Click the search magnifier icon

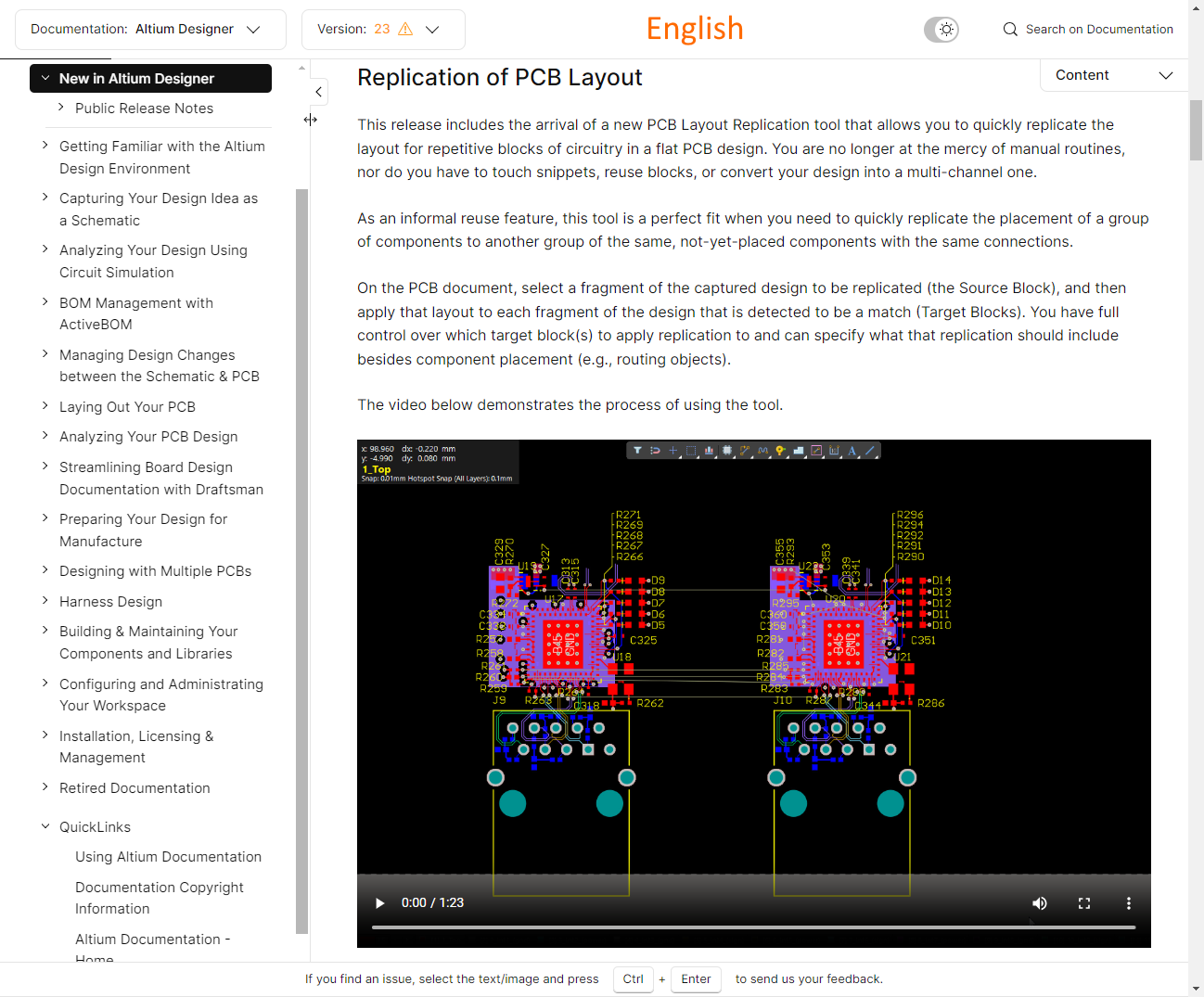(x=1010, y=30)
